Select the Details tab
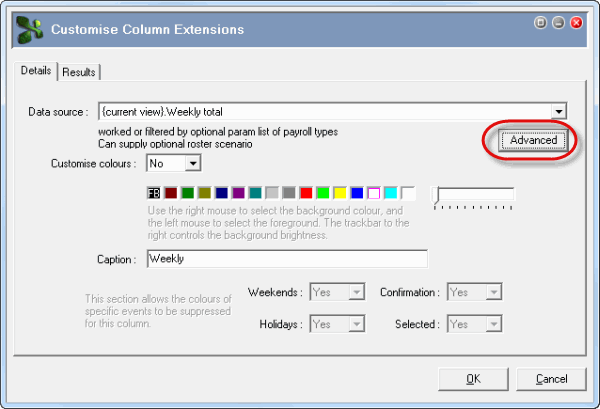Viewport: 600px width, 409px height. pyautogui.click(x=36, y=71)
